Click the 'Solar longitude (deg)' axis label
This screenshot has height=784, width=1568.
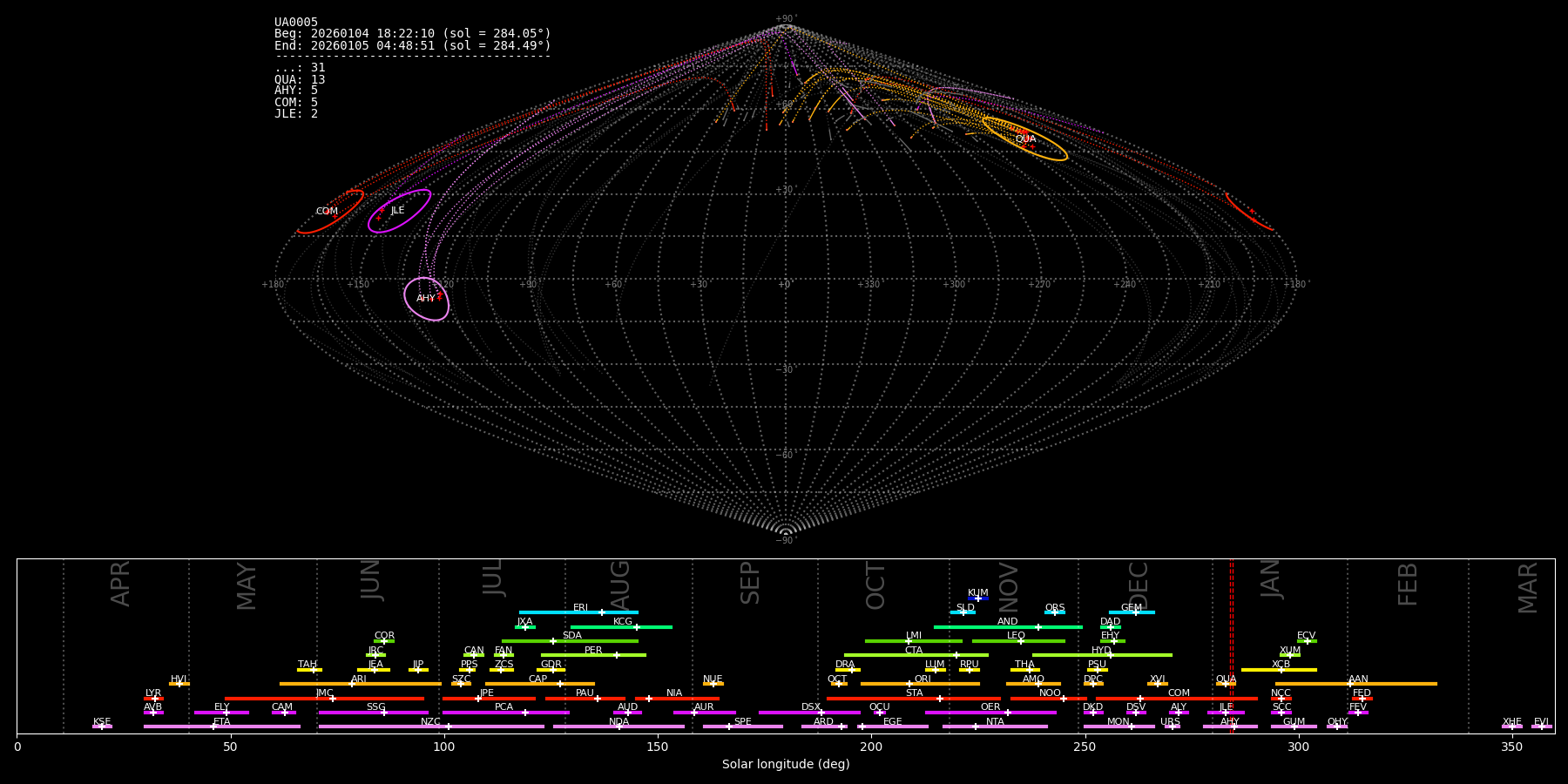tap(786, 765)
